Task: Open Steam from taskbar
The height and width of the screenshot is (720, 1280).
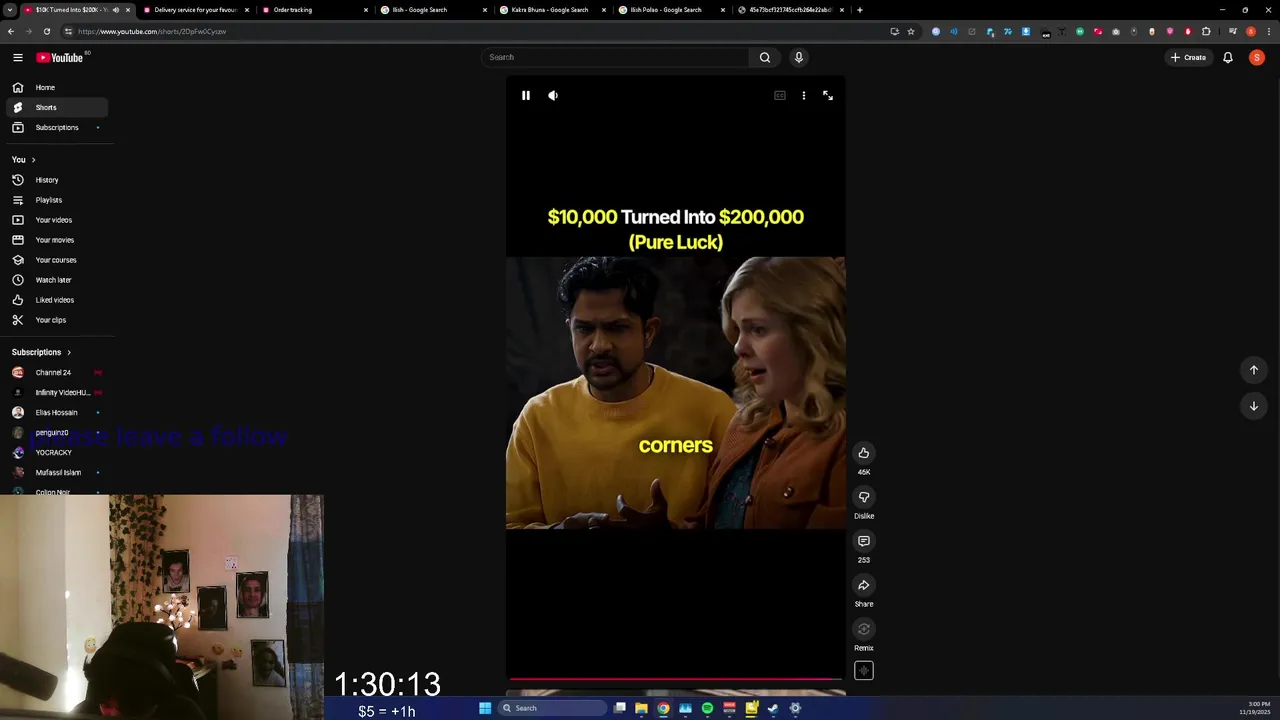Action: [773, 708]
